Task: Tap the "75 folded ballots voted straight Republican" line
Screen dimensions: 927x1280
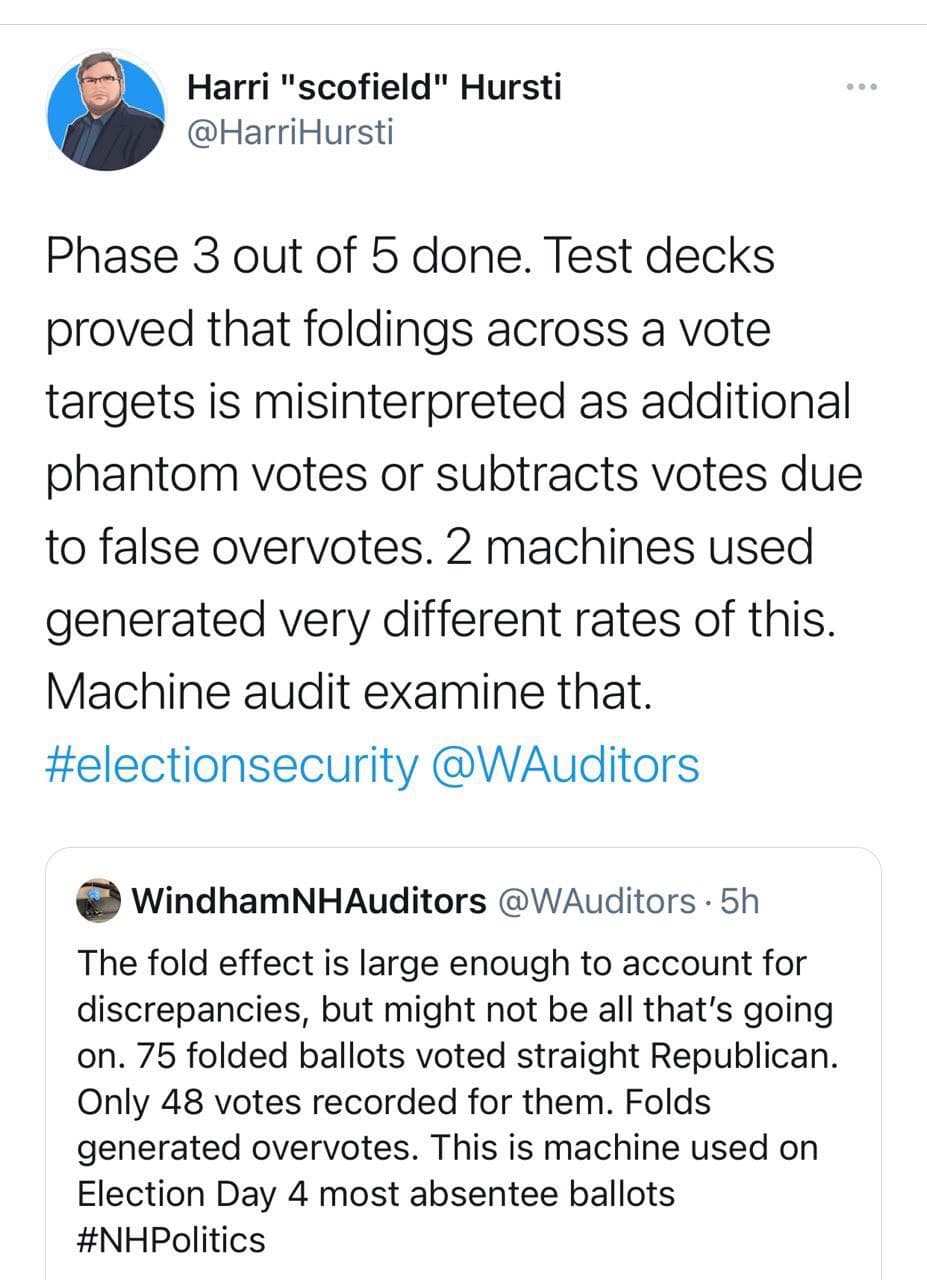Action: coord(477,1056)
